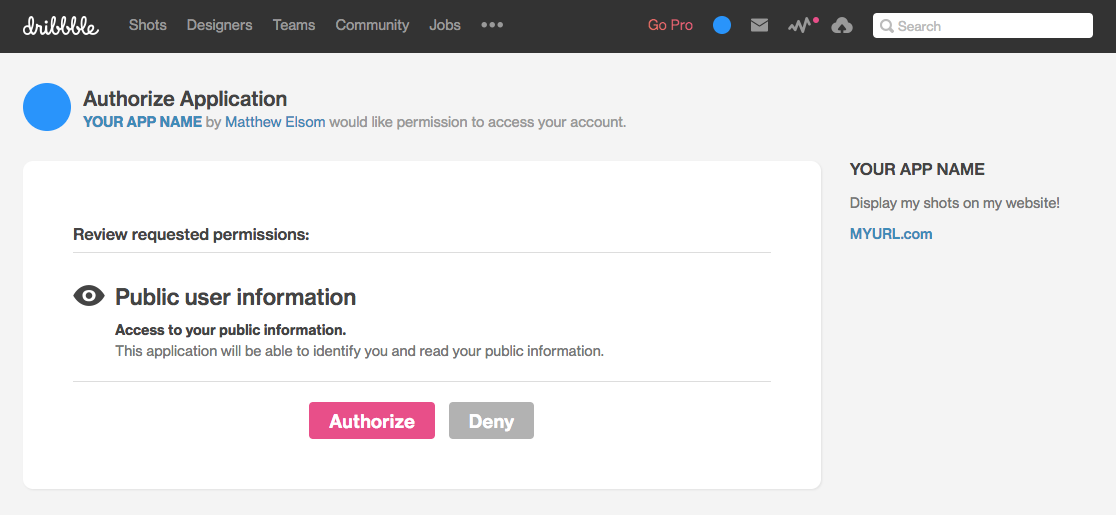Click the eye icon beside Public user information
This screenshot has height=515, width=1116.
tap(89, 296)
